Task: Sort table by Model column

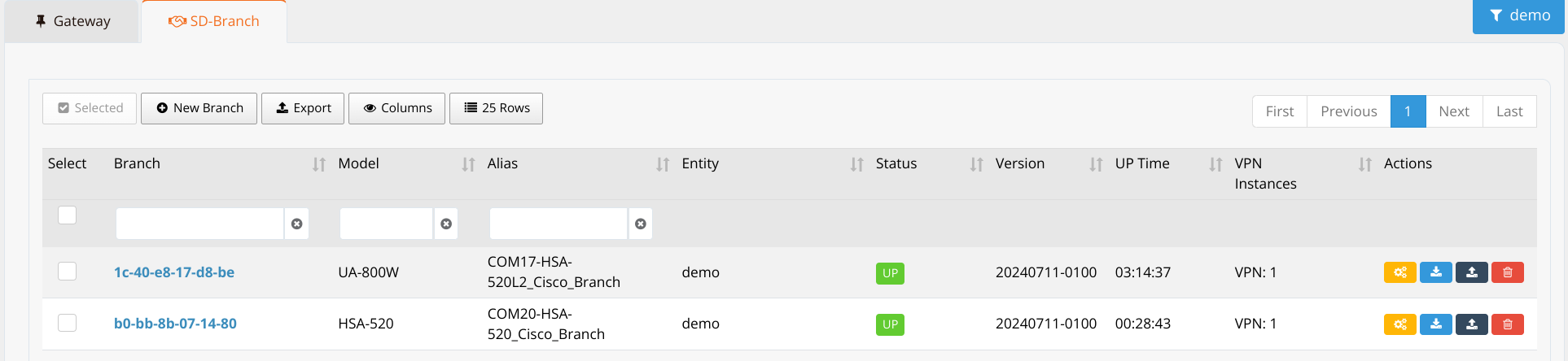Action: tap(468, 164)
